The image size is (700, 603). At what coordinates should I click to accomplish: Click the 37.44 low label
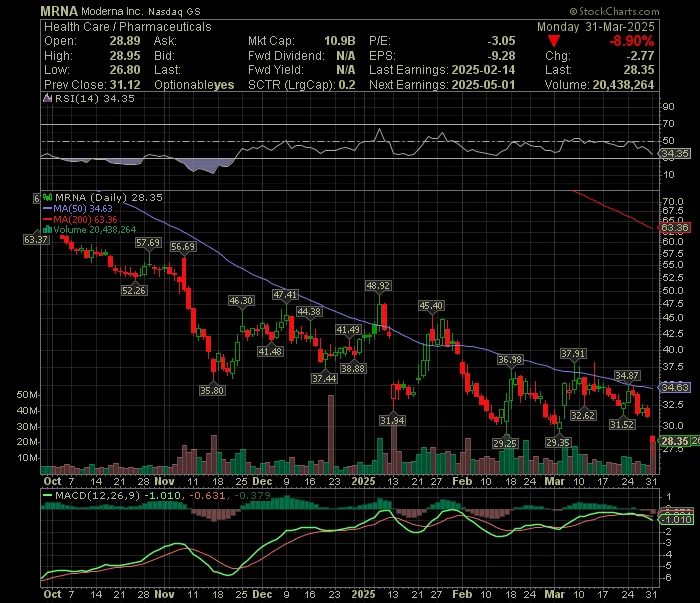click(x=325, y=378)
